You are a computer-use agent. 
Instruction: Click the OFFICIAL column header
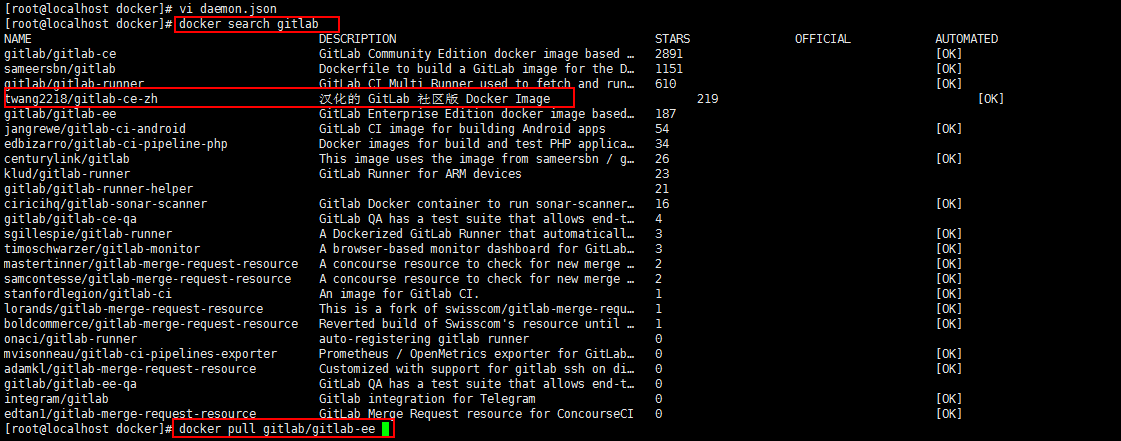click(823, 39)
